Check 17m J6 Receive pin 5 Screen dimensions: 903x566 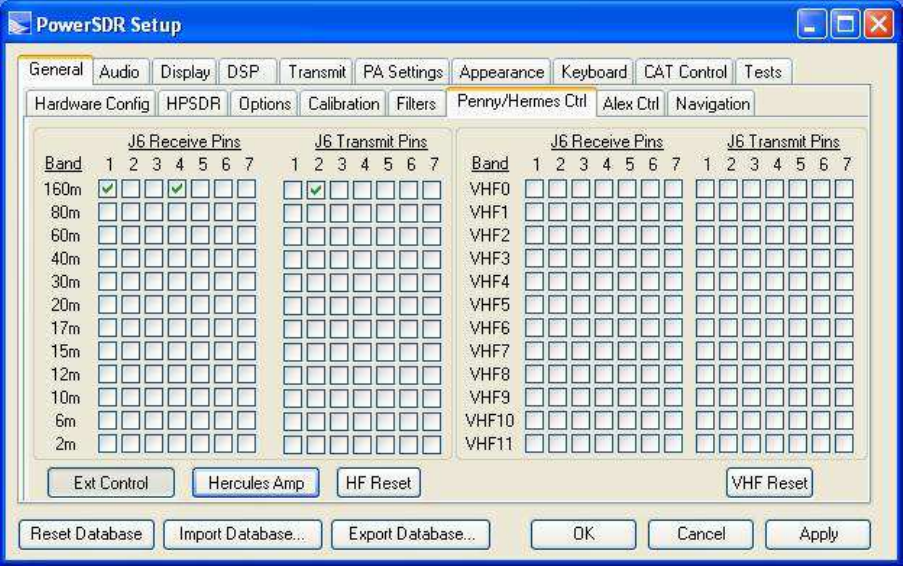coord(200,328)
